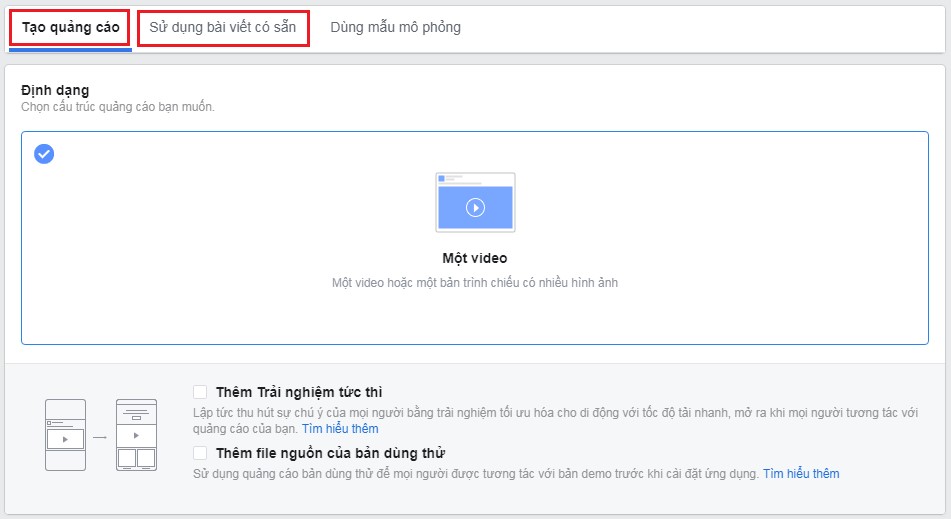951x519 pixels.
Task: Click the Chọn cấu trúc quảng cáo subtitle
Action: pos(118,106)
